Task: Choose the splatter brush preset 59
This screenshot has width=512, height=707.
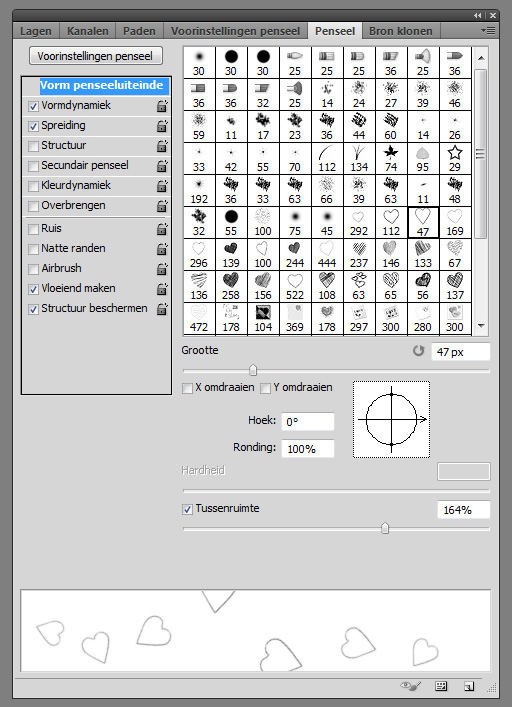Action: click(199, 127)
